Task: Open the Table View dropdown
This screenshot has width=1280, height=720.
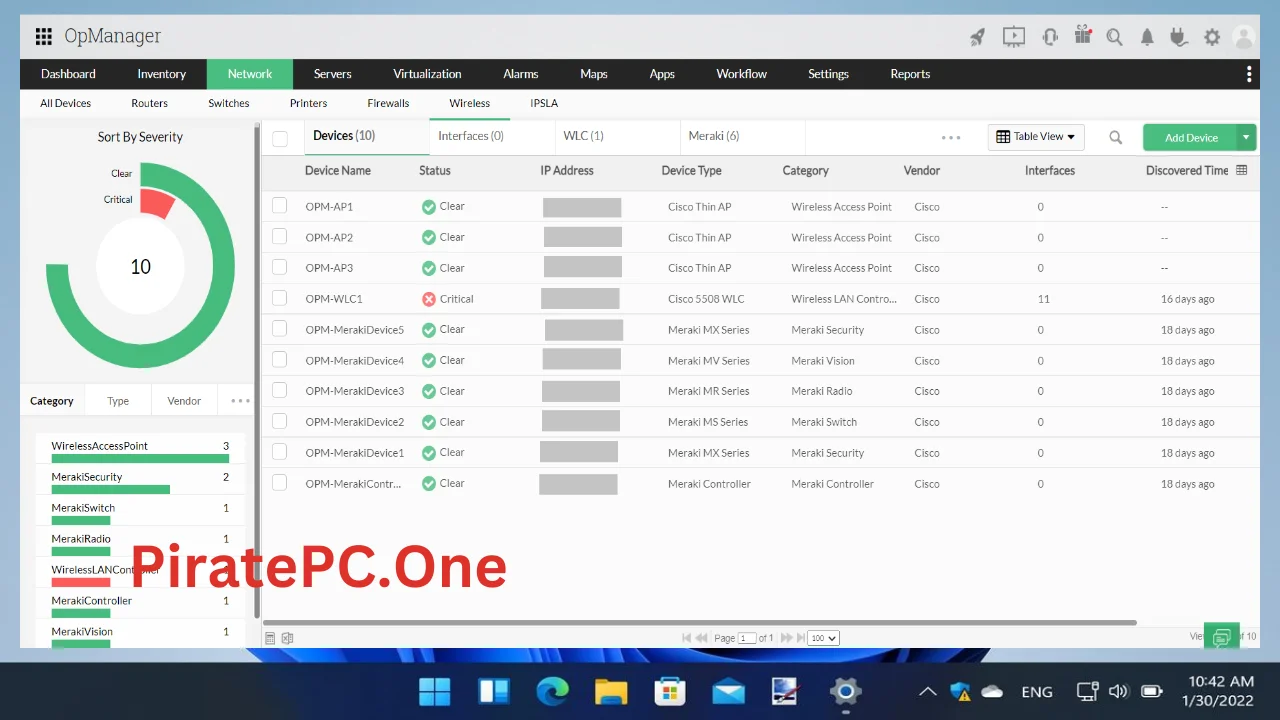Action: 1036,137
